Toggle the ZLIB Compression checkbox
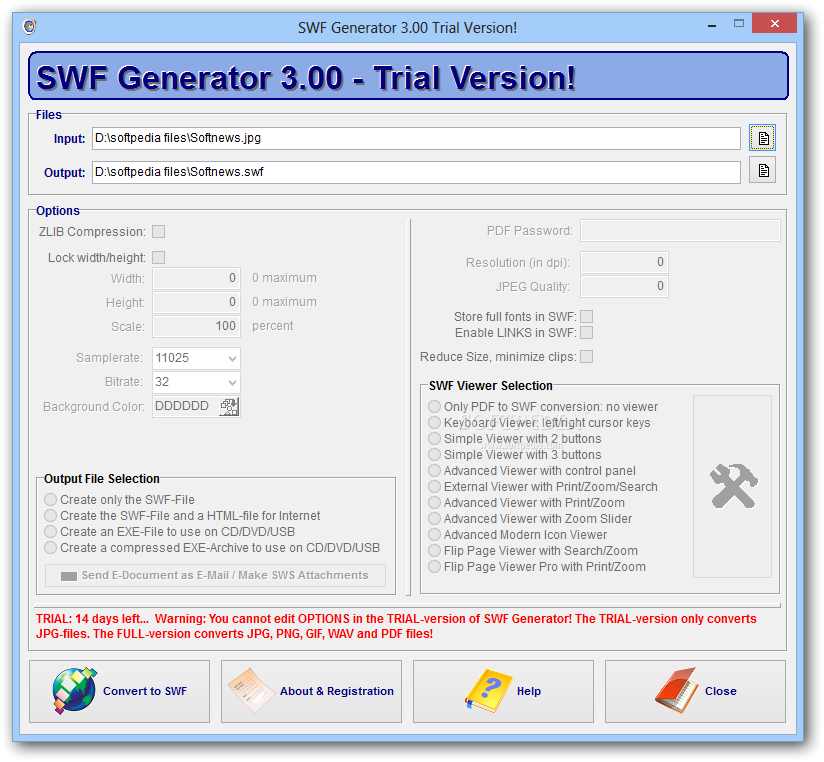824x762 pixels. click(x=159, y=232)
